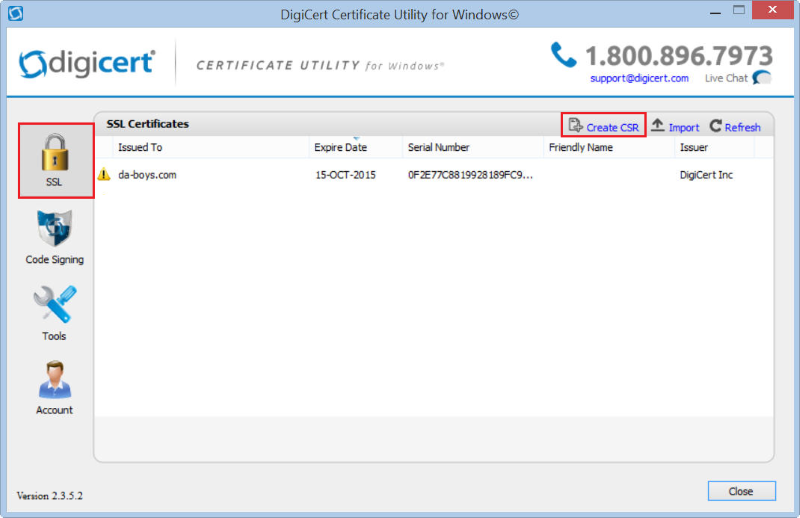Click the Create CSR document icon
The width and height of the screenshot is (800, 518).
tap(575, 125)
